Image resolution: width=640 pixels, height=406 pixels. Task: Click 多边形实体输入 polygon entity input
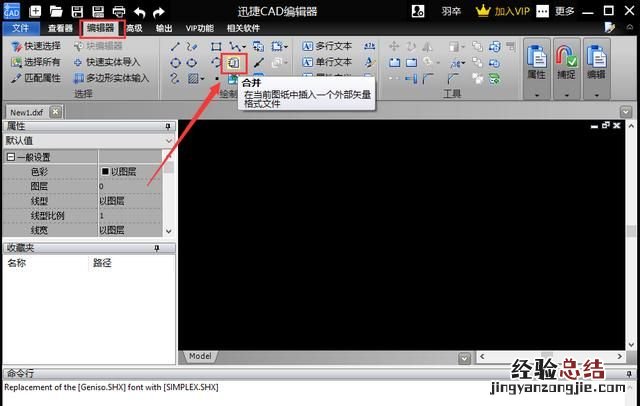pos(111,78)
